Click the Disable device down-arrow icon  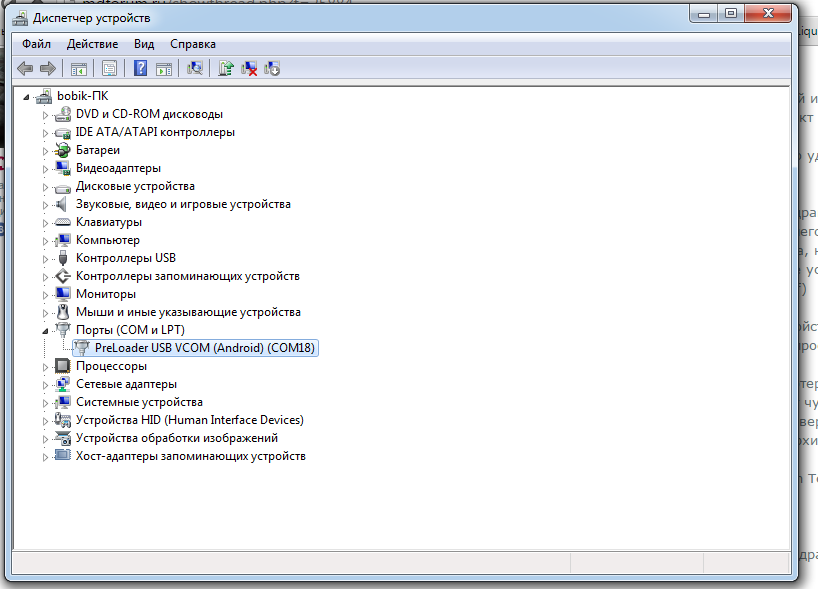coord(271,68)
